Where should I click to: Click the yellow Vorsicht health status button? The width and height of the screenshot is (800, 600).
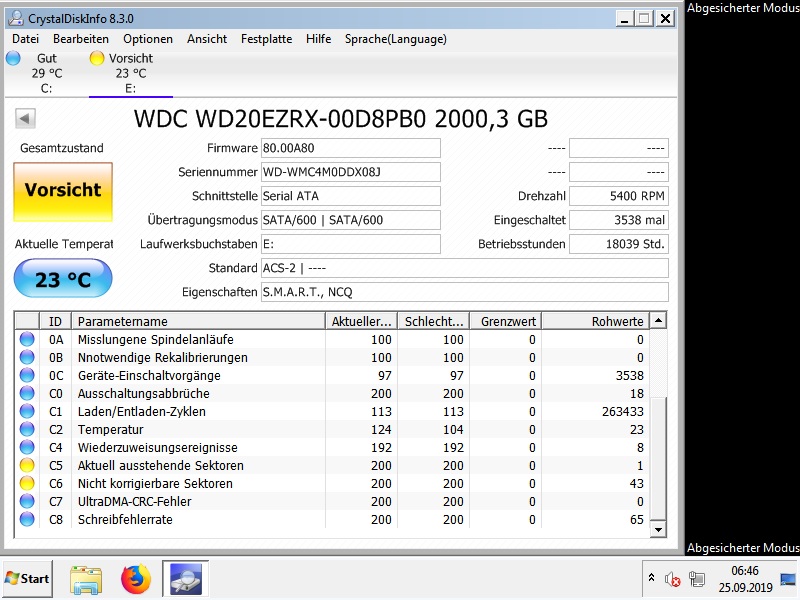(x=63, y=191)
